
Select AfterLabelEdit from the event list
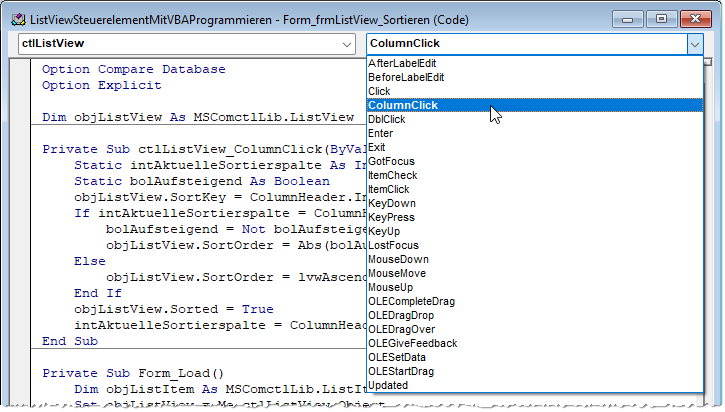point(406,63)
